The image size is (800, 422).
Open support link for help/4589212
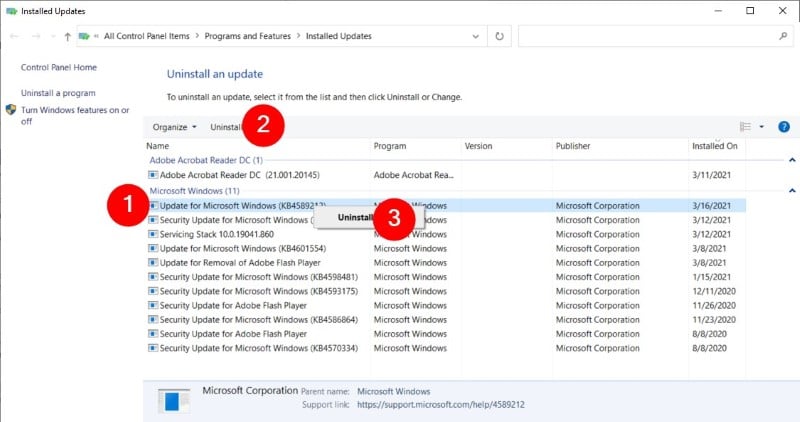441,405
